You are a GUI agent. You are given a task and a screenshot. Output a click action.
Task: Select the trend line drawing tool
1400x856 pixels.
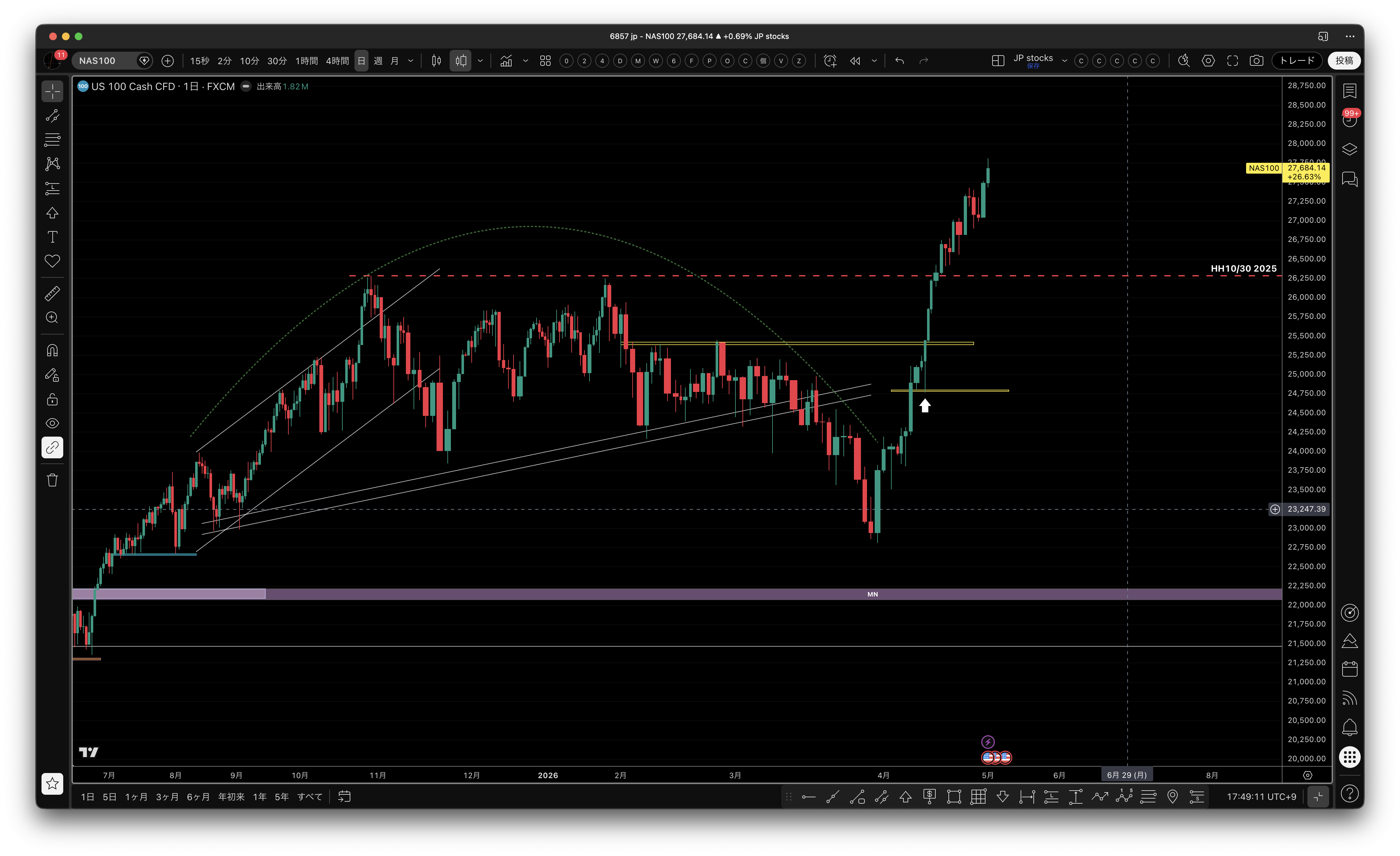[52, 116]
